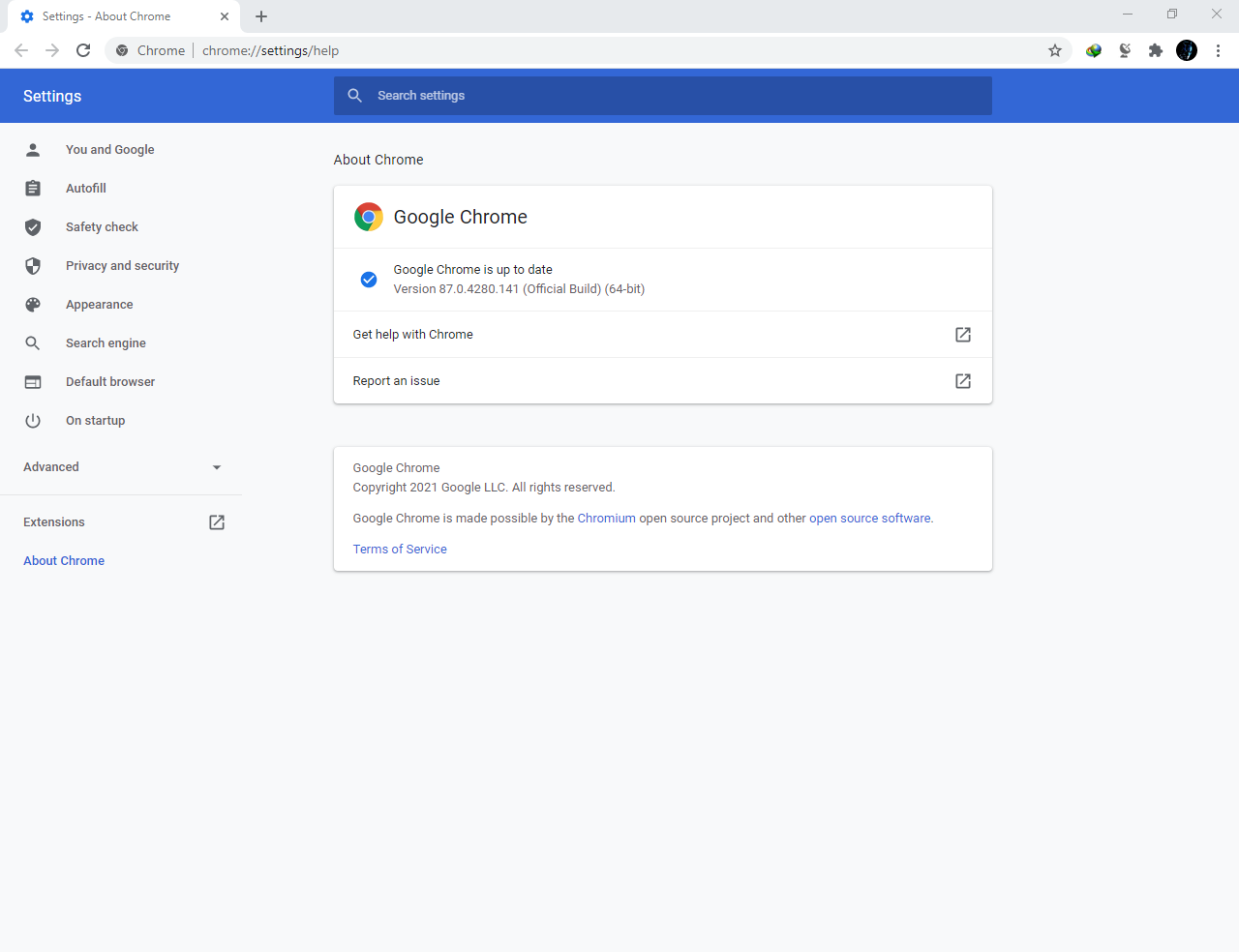
Task: Open Extensions from the settings sidebar
Action: click(121, 522)
